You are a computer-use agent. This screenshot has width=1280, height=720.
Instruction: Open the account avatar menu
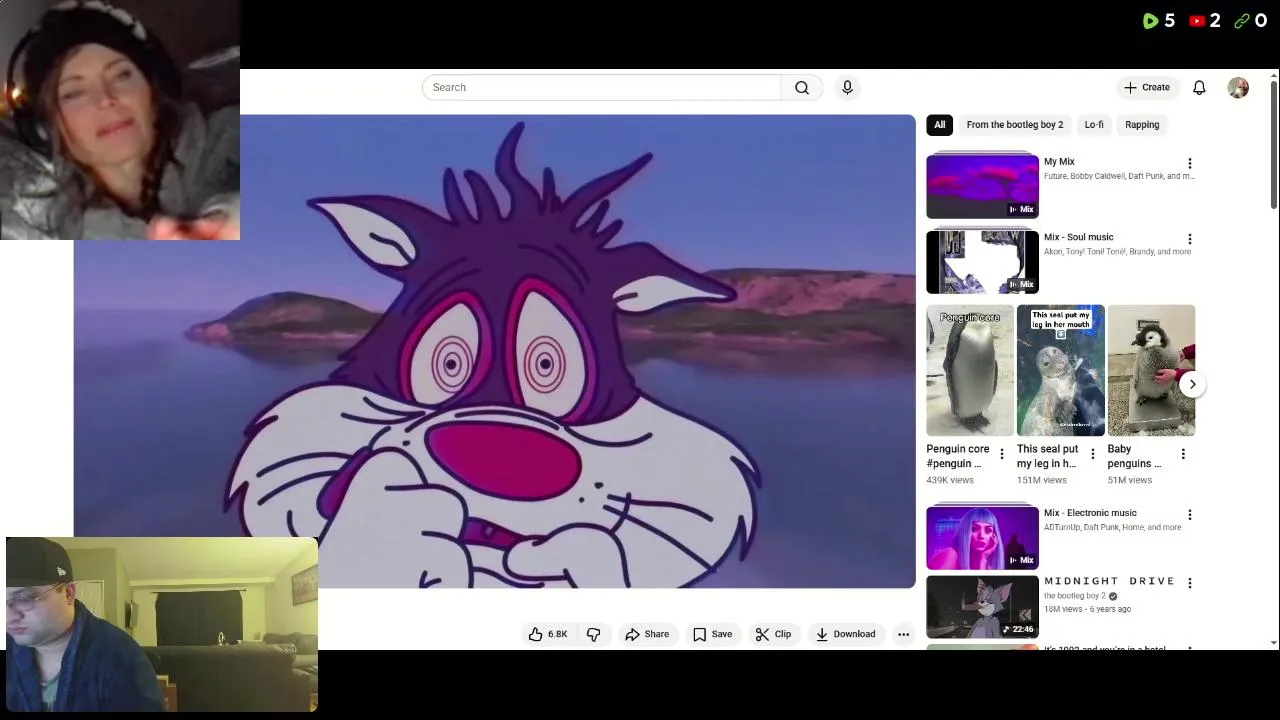coord(1238,88)
